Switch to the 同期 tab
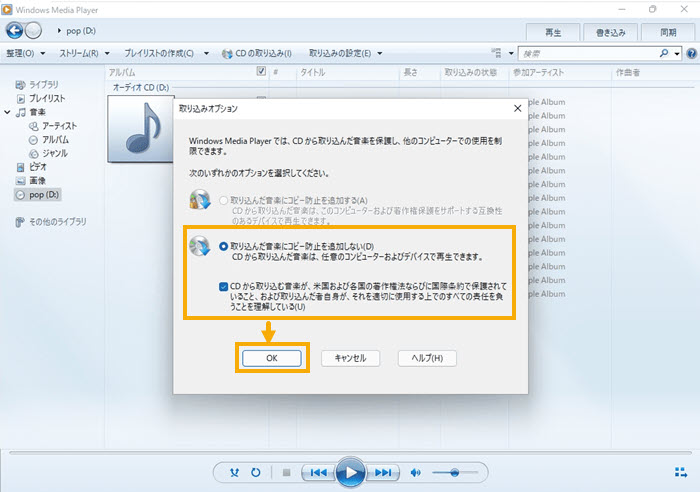 tap(668, 33)
